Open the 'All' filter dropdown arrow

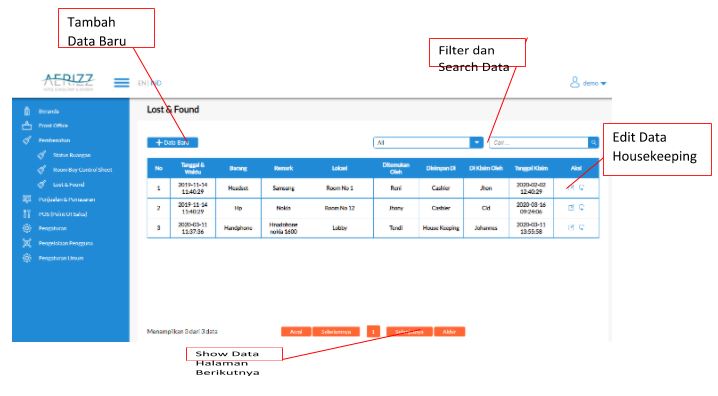pyautogui.click(x=477, y=143)
